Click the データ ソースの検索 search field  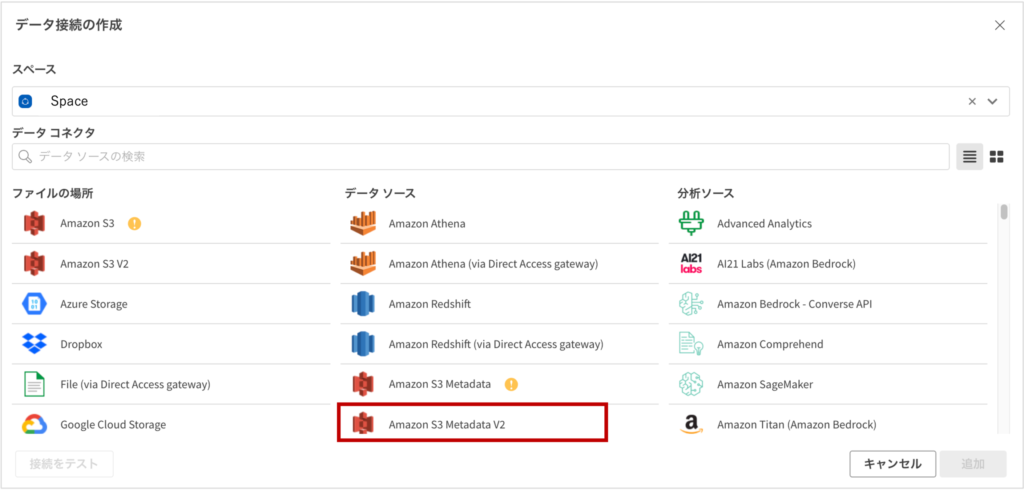481,157
